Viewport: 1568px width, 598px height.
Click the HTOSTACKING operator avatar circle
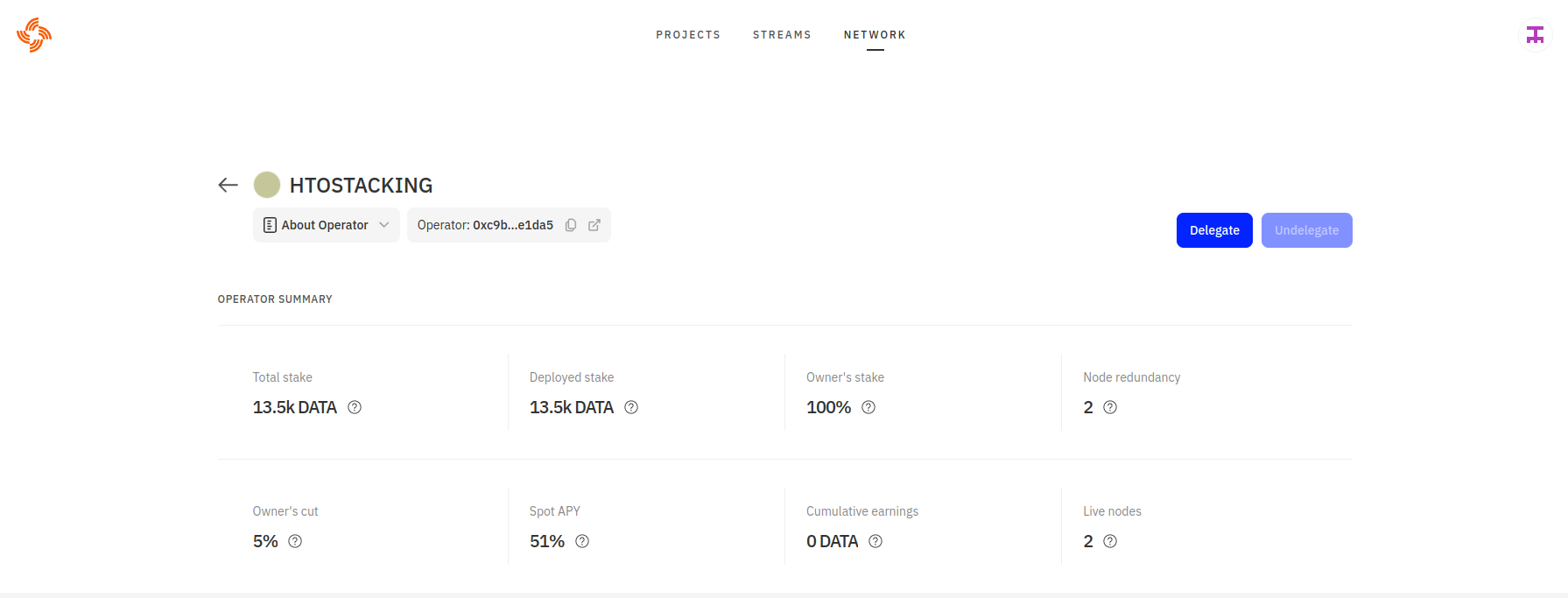(267, 185)
